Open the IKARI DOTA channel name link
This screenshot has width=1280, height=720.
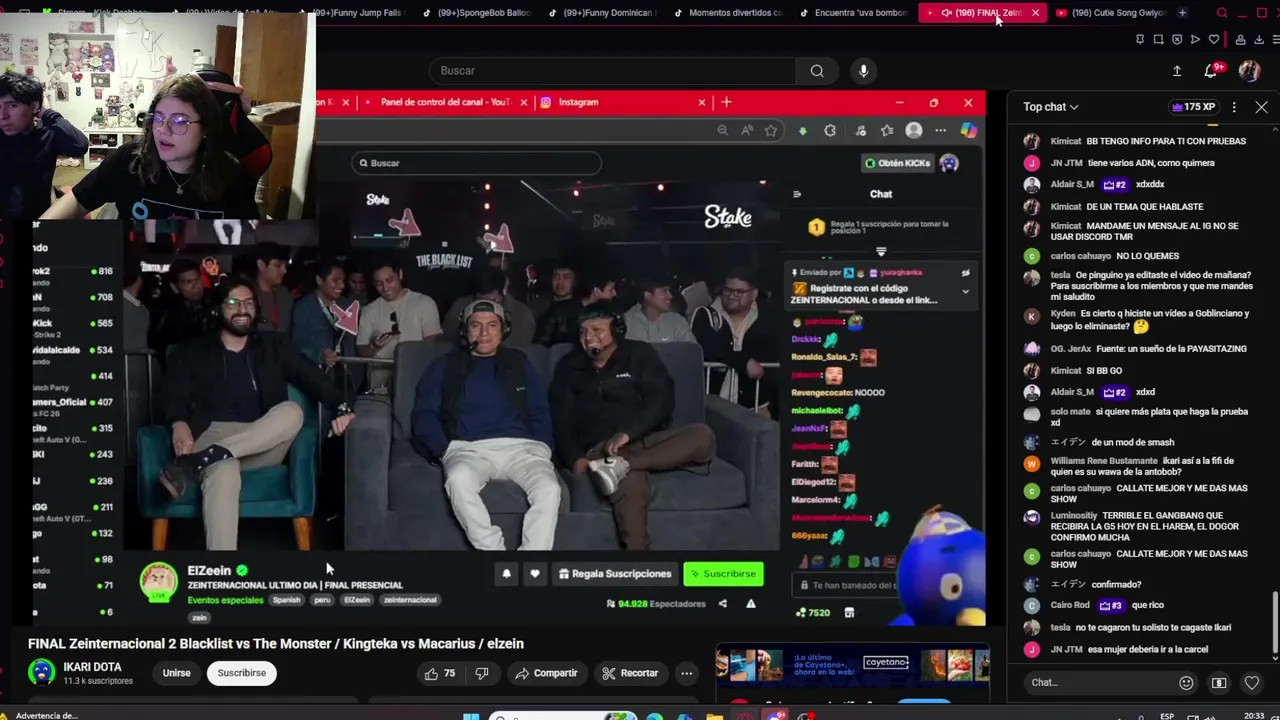[92, 667]
